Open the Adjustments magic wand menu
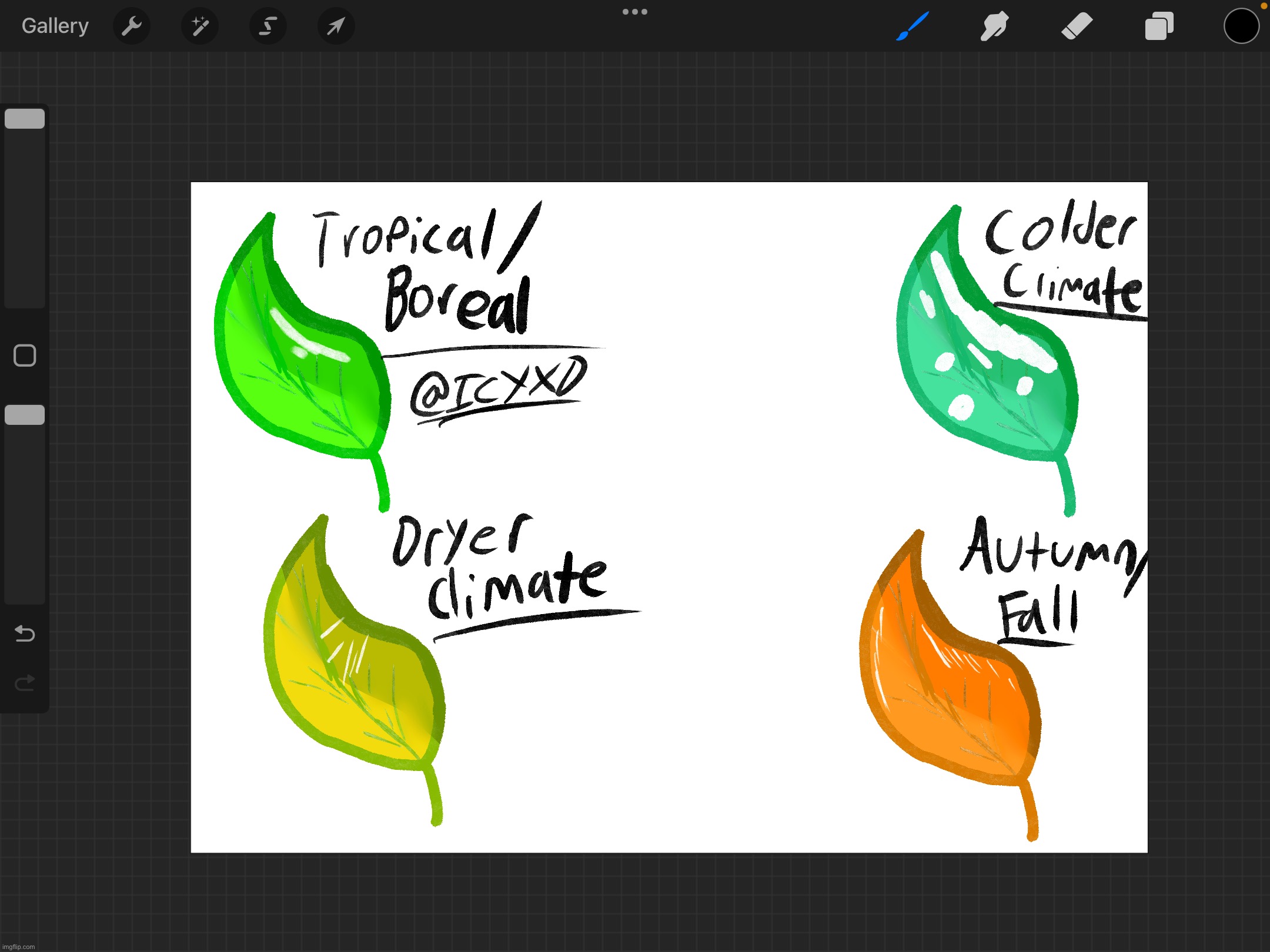Image resolution: width=1270 pixels, height=952 pixels. (200, 26)
